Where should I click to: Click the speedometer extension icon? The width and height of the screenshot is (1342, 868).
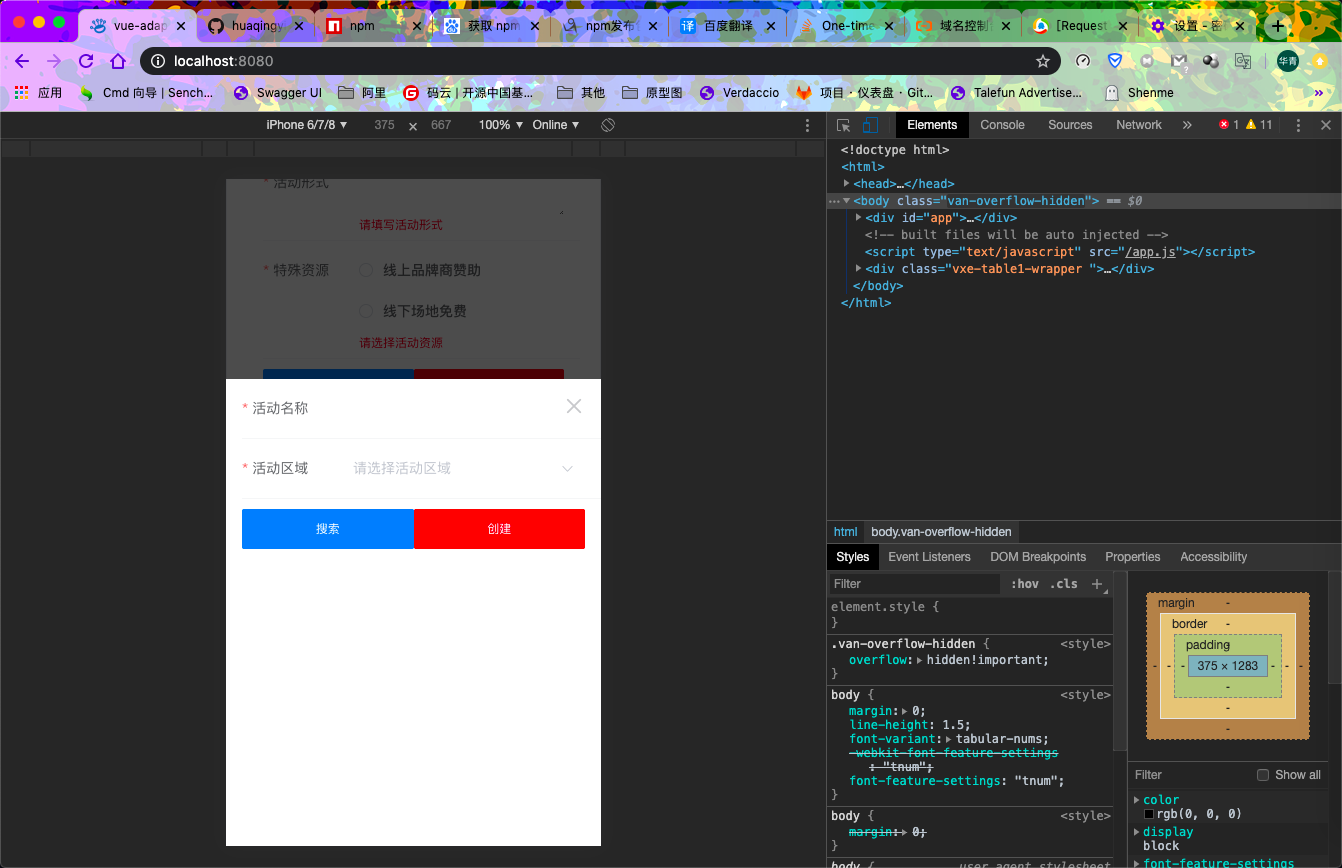[x=1083, y=61]
